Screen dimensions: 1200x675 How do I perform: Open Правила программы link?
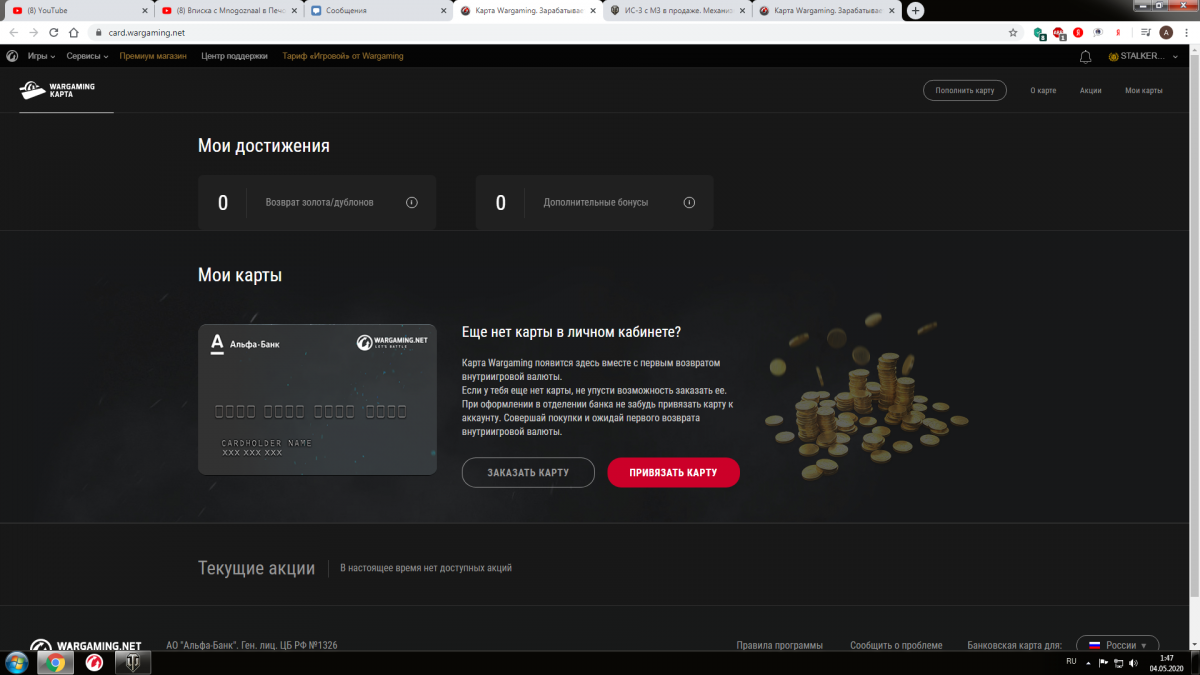pos(780,645)
